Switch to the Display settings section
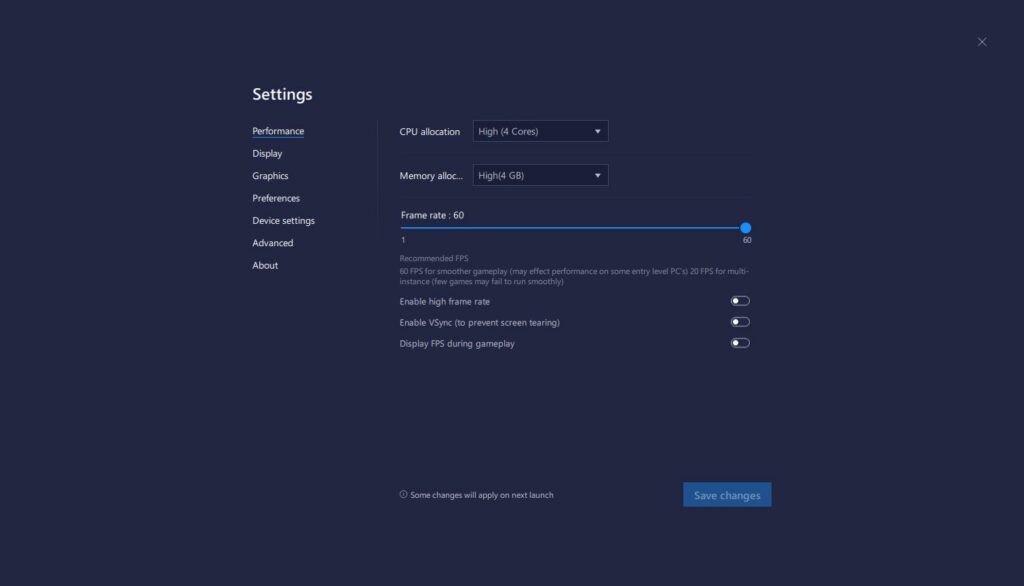This screenshot has height=586, width=1024. [x=267, y=153]
